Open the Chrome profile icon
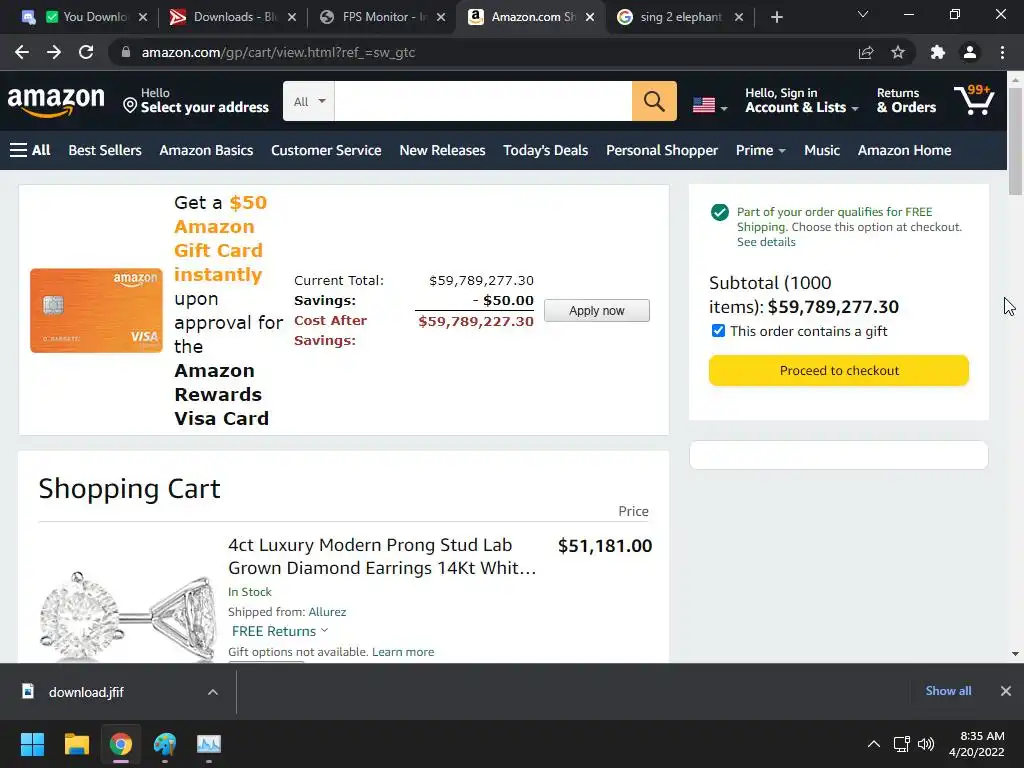Image resolution: width=1024 pixels, height=768 pixels. click(x=970, y=52)
